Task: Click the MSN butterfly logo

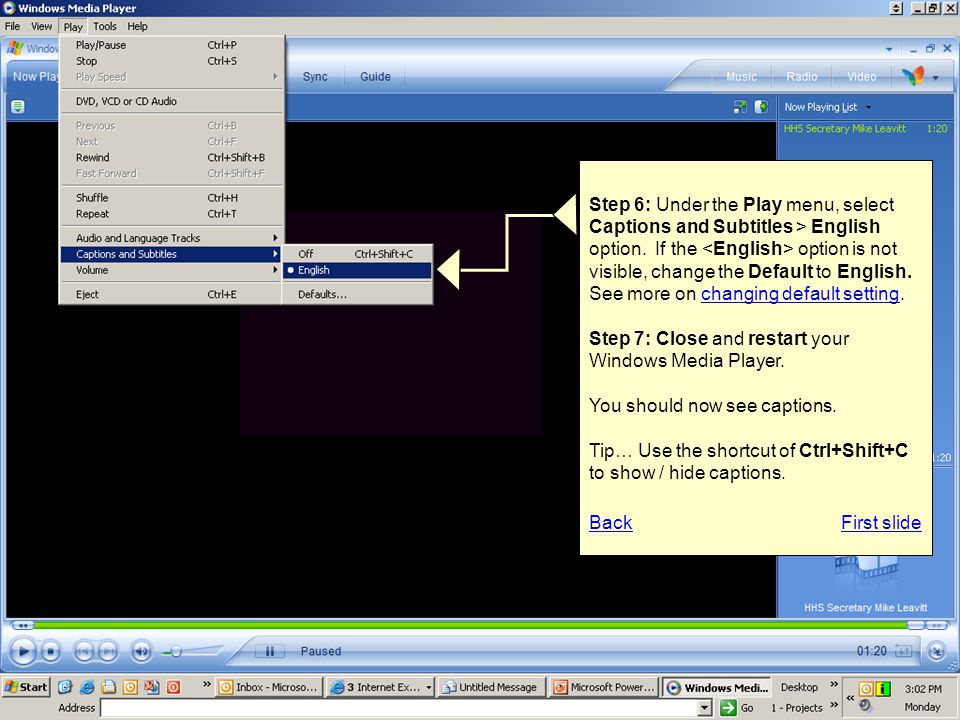Action: coord(913,77)
